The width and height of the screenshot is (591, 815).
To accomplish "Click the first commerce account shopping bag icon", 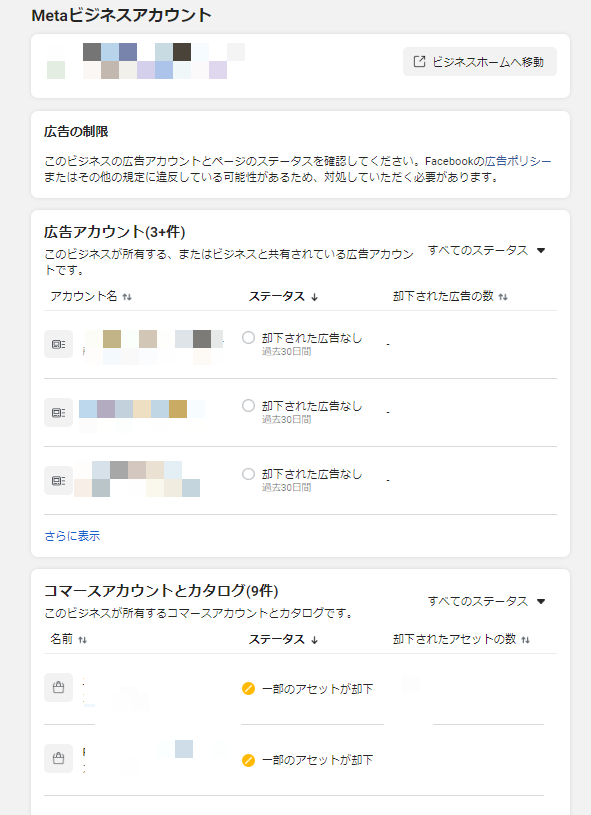I will pos(58,687).
